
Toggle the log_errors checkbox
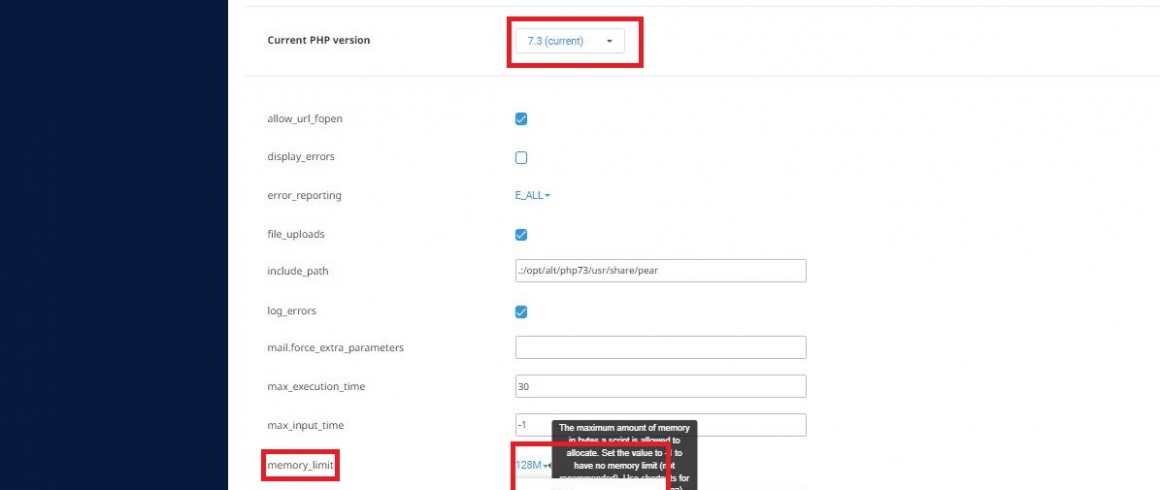tap(521, 312)
